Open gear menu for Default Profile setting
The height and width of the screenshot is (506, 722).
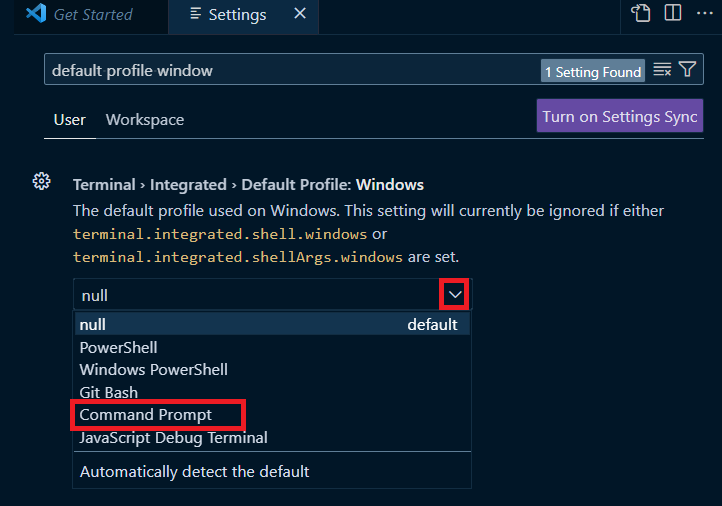tap(41, 181)
